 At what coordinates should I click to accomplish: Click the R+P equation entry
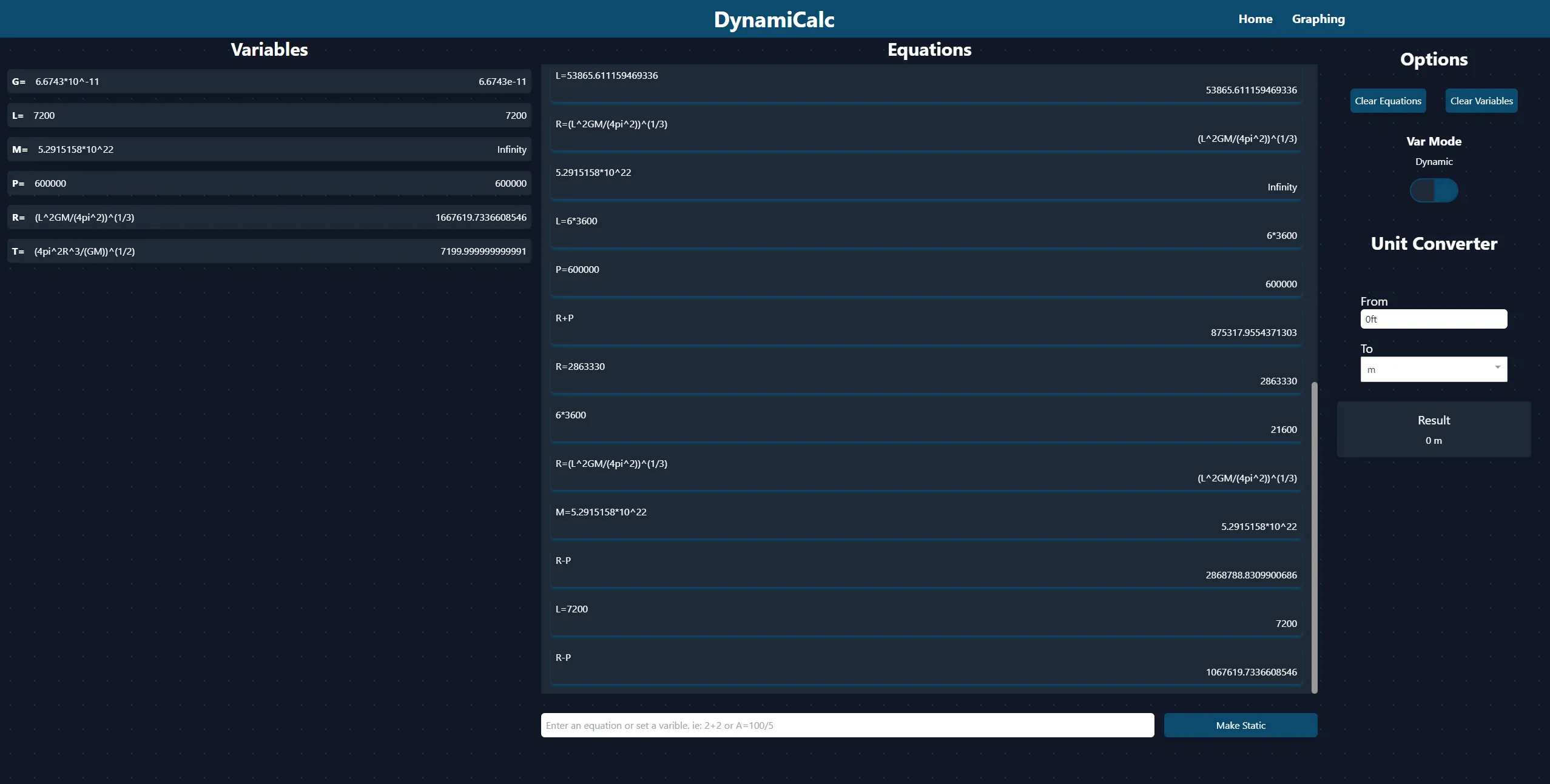pyautogui.click(x=926, y=325)
